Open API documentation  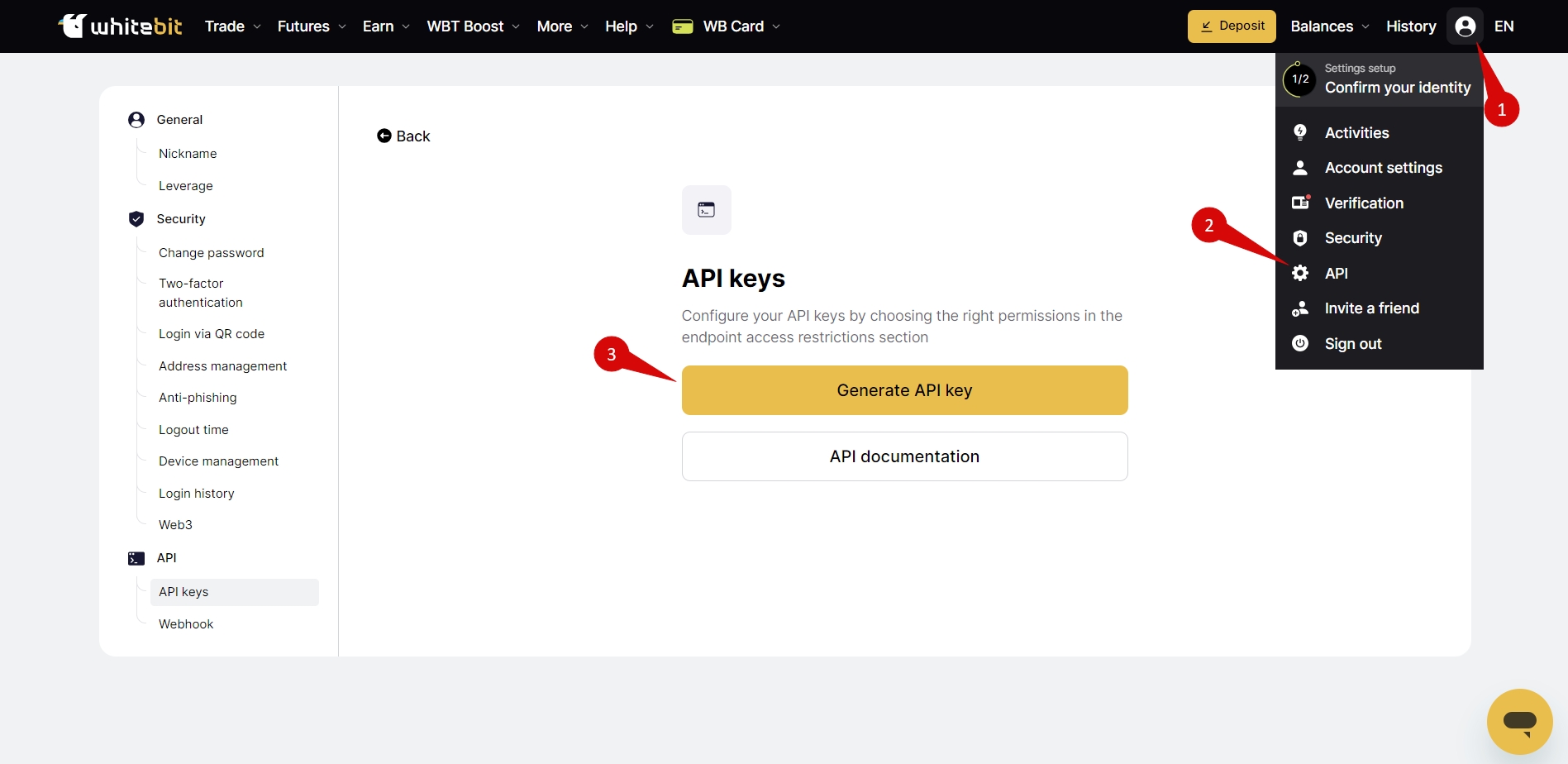904,456
